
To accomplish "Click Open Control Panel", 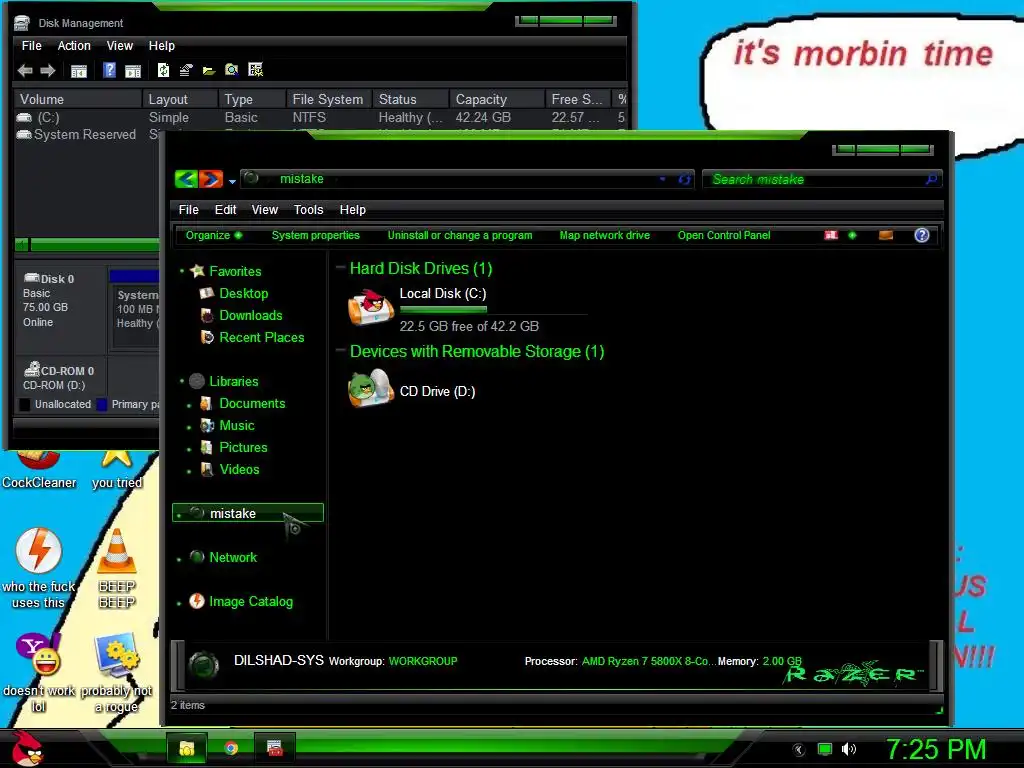I will click(x=724, y=235).
